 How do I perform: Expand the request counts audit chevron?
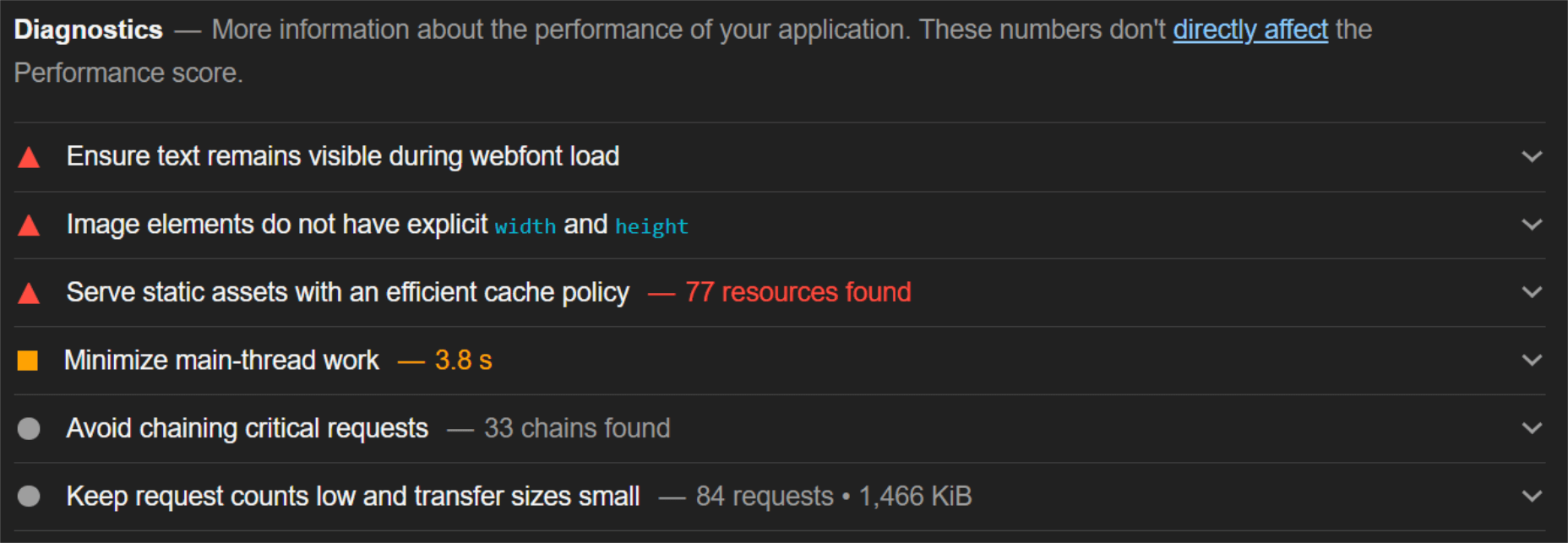[x=1532, y=496]
